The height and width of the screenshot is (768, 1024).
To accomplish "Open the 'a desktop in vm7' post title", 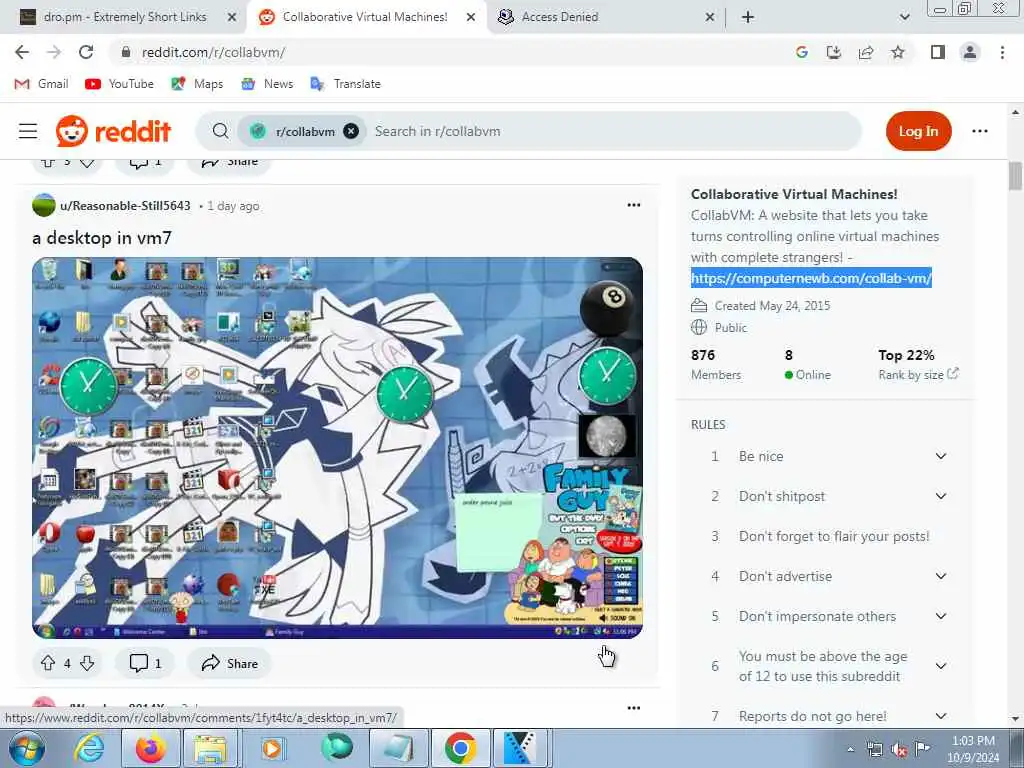I will 102,238.
